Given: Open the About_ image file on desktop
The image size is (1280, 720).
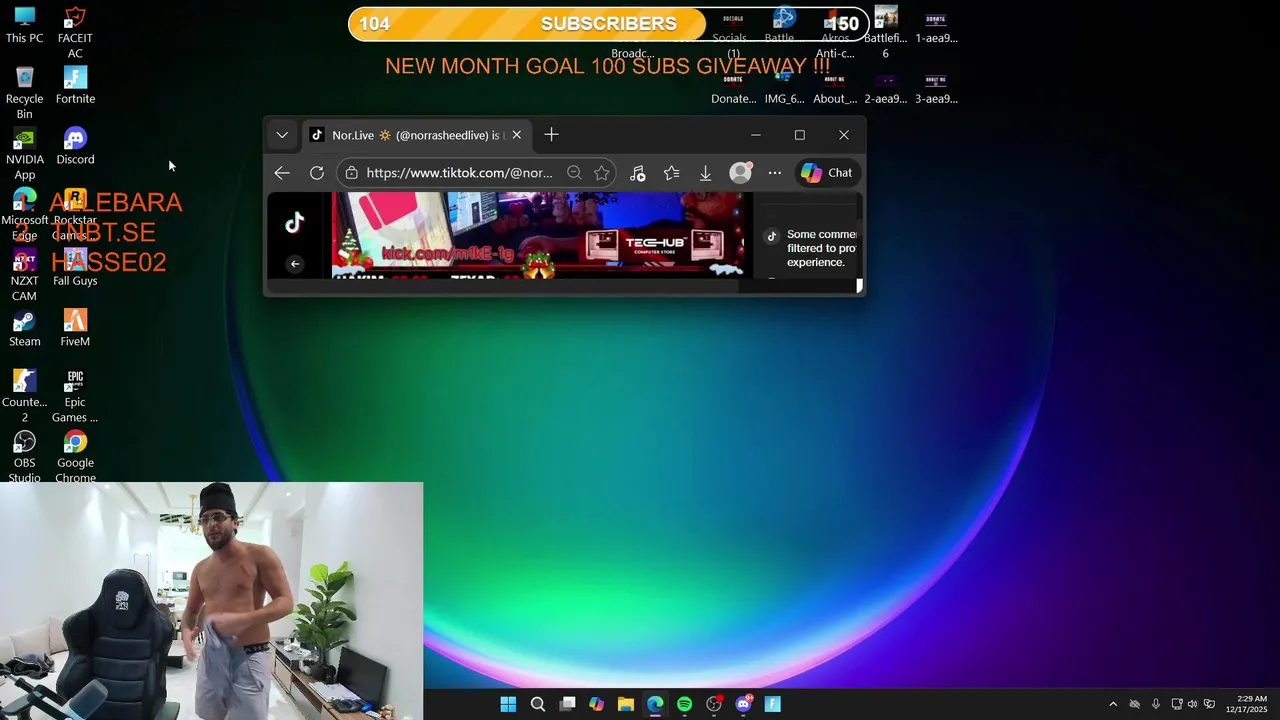Looking at the screenshot, I should click(835, 87).
